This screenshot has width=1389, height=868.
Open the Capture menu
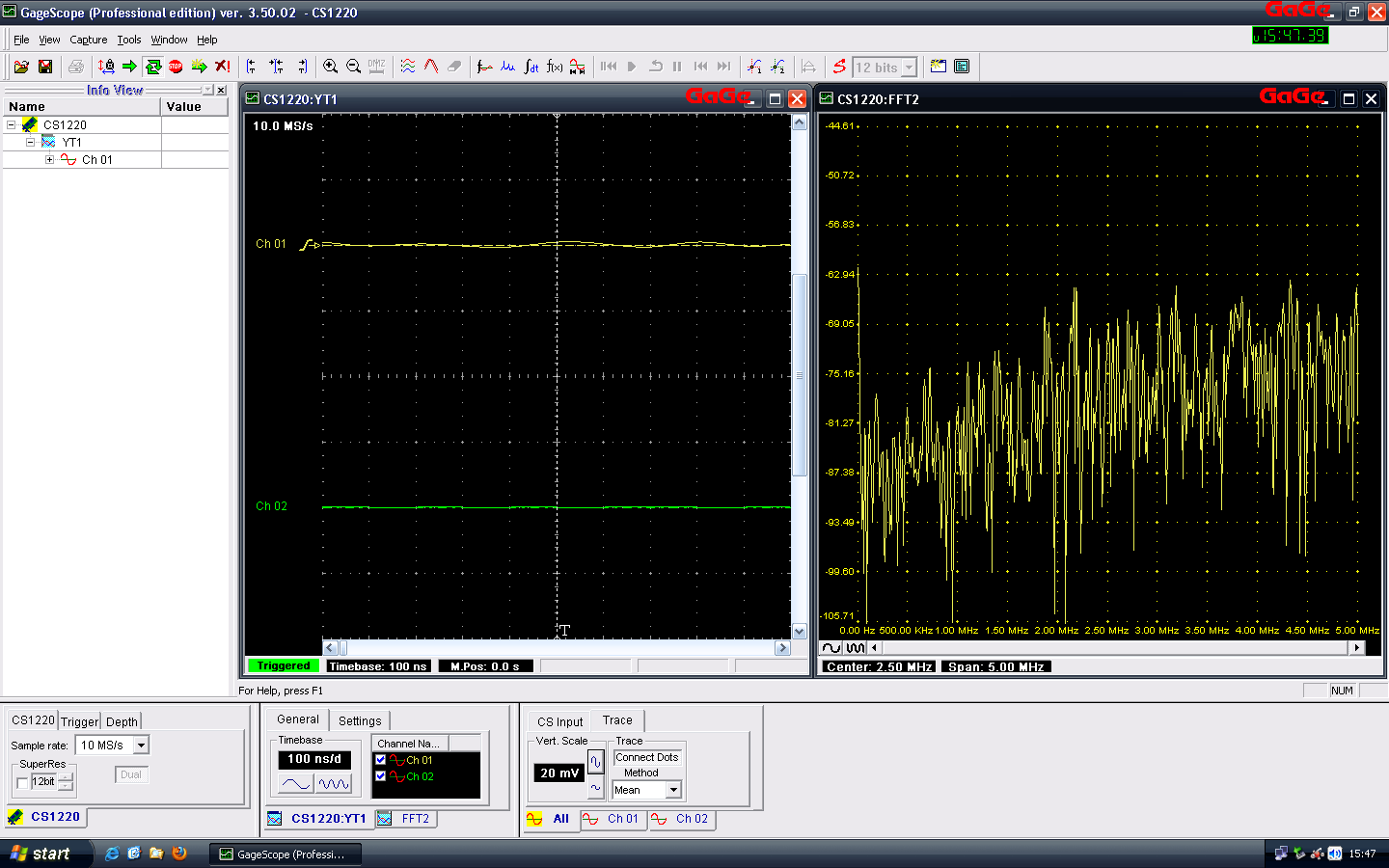click(88, 40)
